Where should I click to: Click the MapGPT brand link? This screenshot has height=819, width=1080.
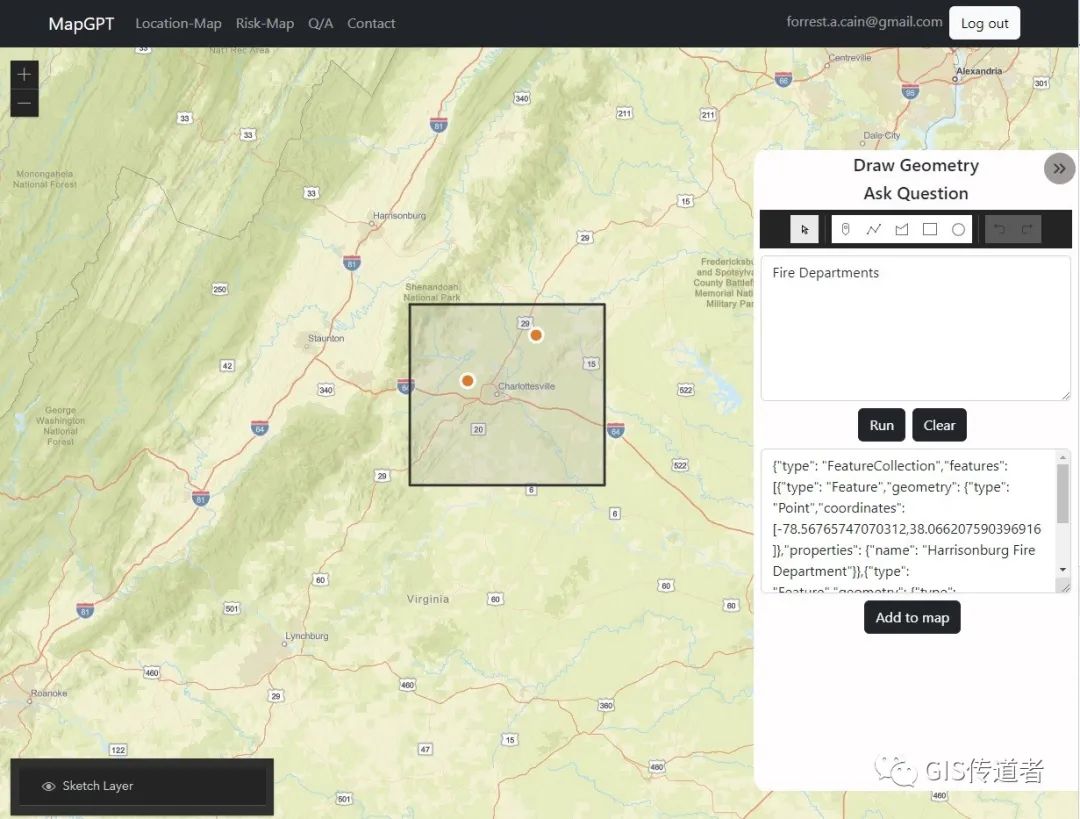click(x=81, y=23)
